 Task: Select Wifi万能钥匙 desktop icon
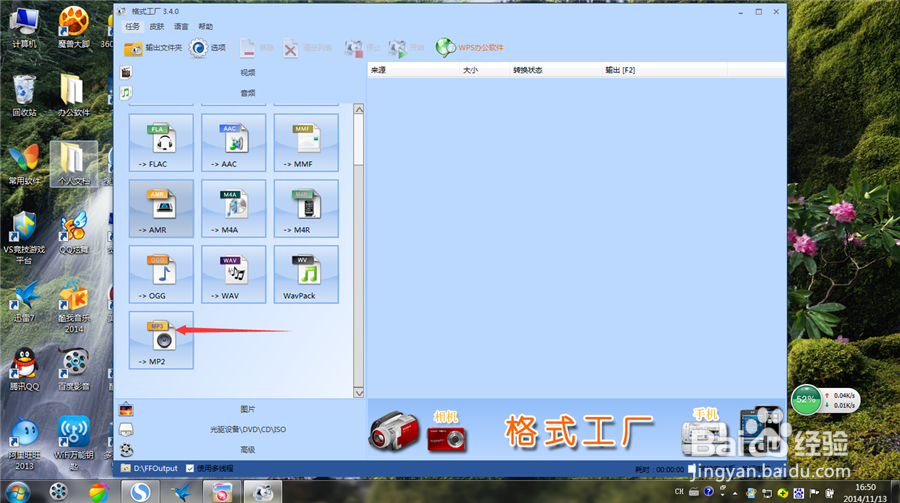coord(74,444)
